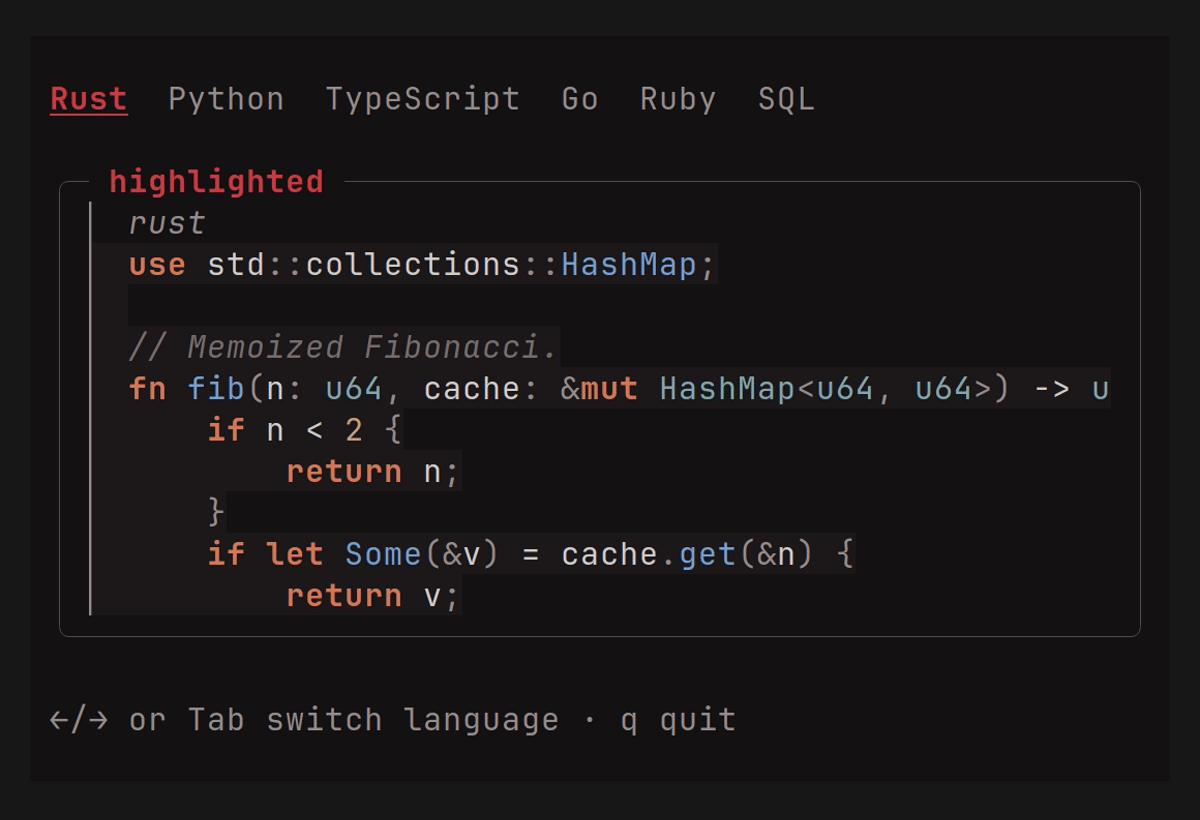Click the "use std::collections::HashMap;" line
This screenshot has width=1200, height=820.
[423, 265]
